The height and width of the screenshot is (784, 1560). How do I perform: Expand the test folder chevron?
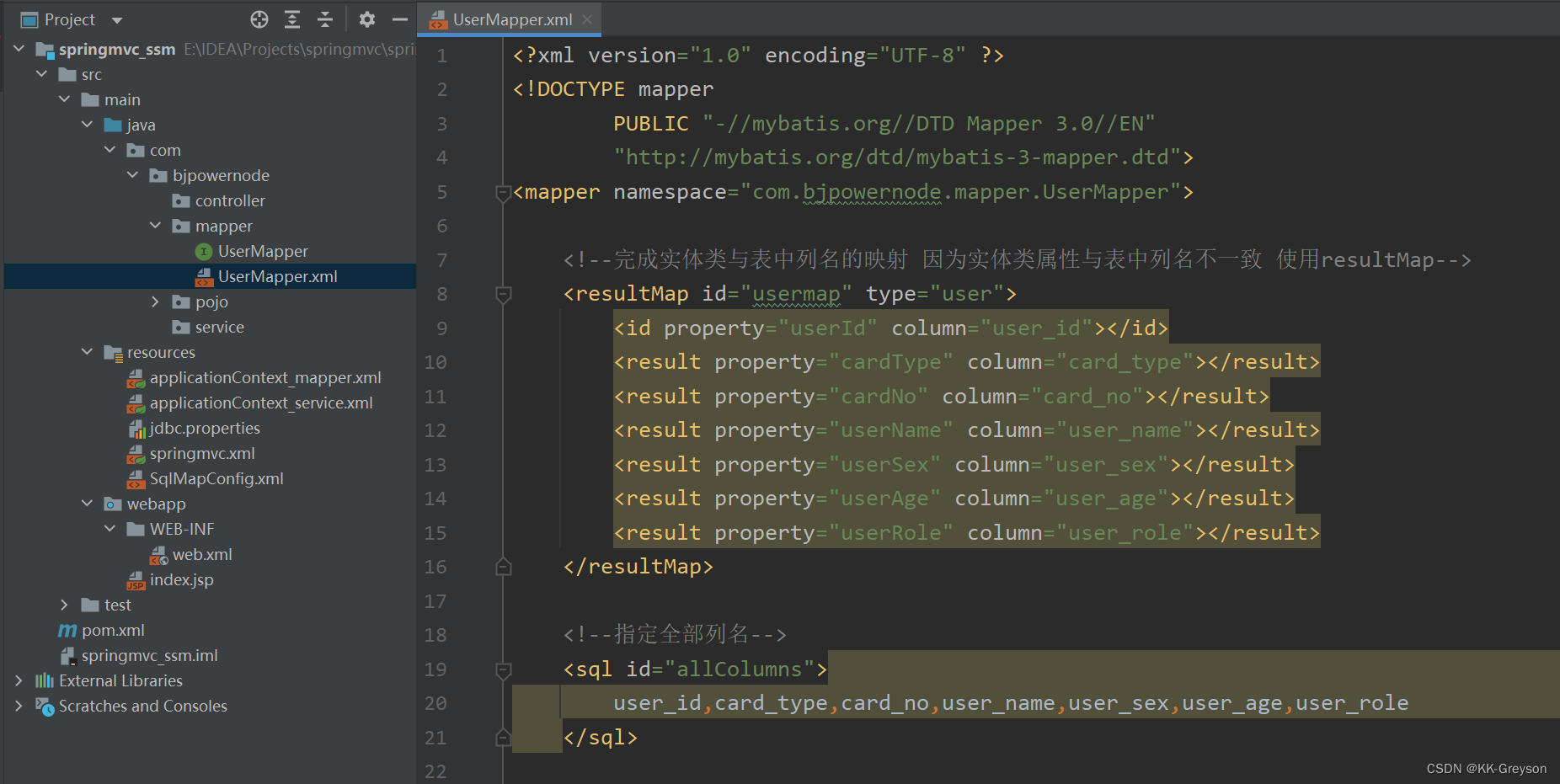click(65, 605)
